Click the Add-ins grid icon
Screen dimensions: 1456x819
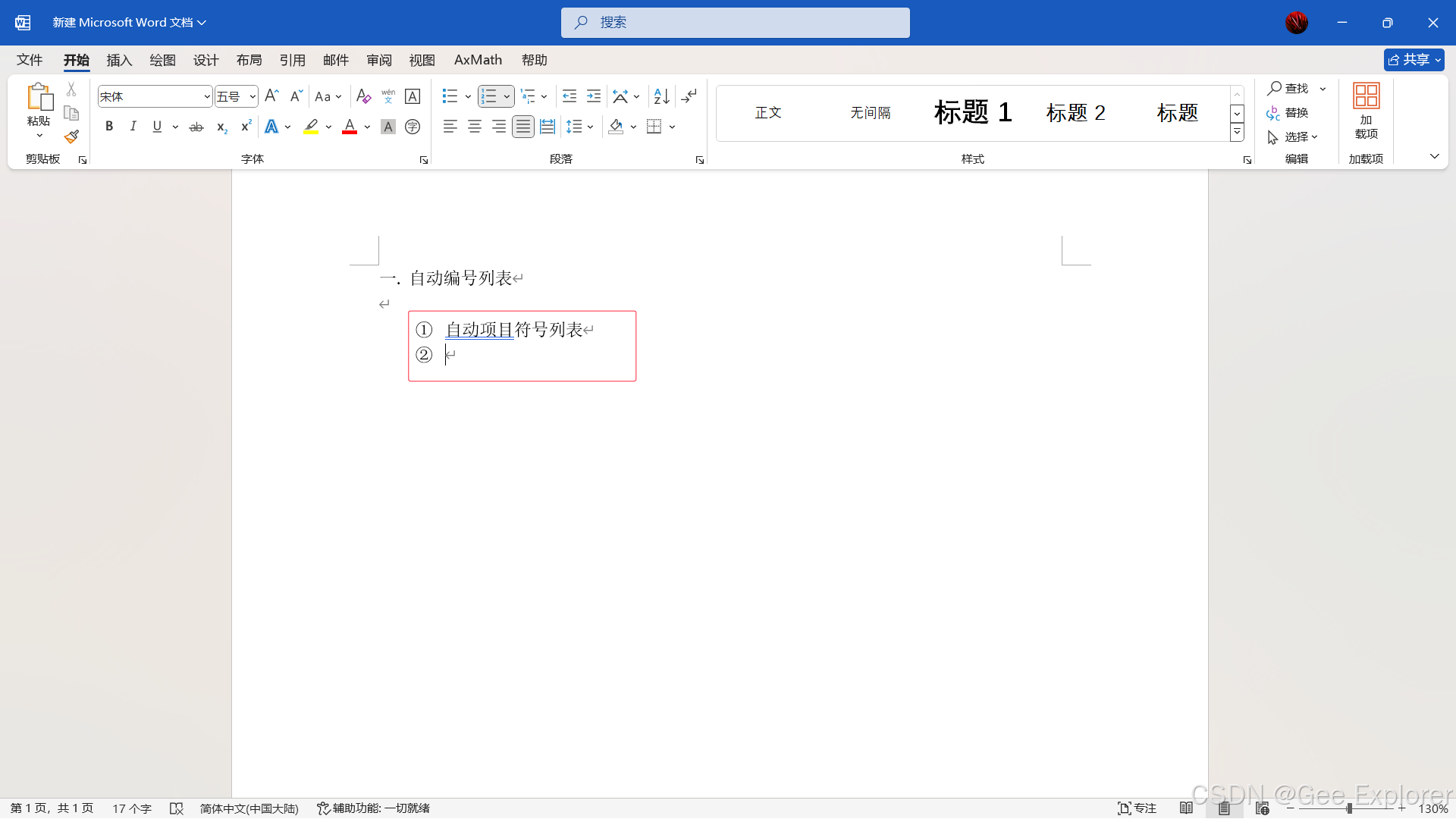1366,96
